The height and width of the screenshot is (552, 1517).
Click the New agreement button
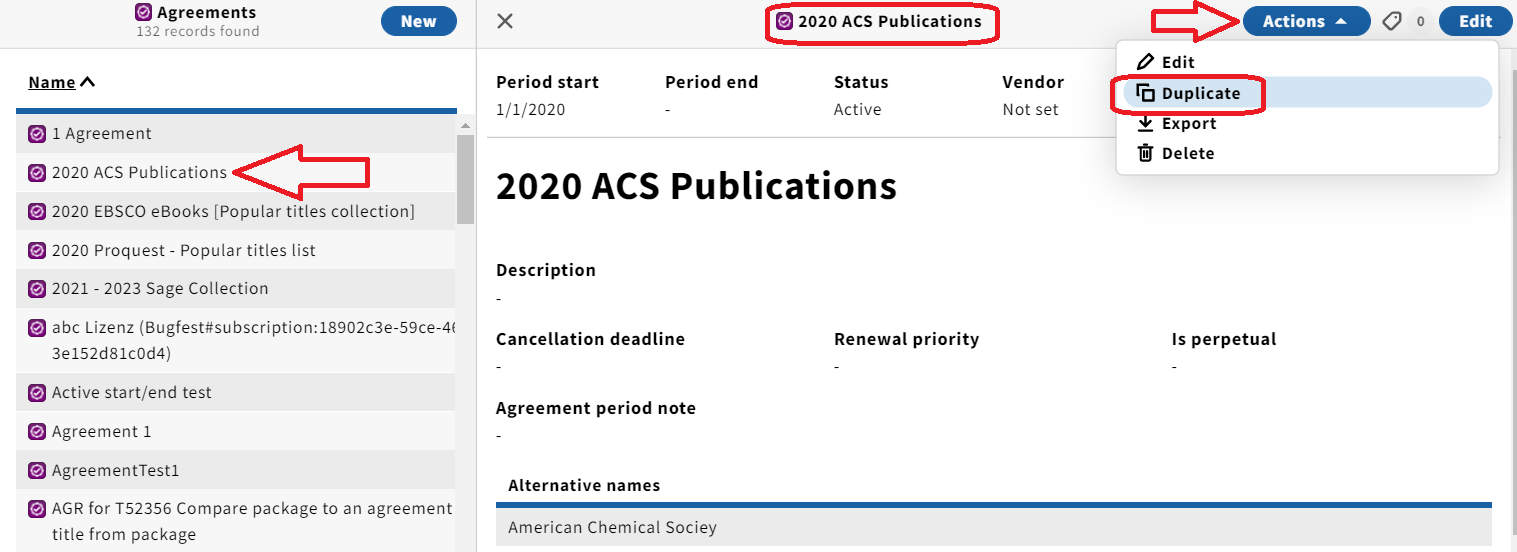[x=418, y=21]
